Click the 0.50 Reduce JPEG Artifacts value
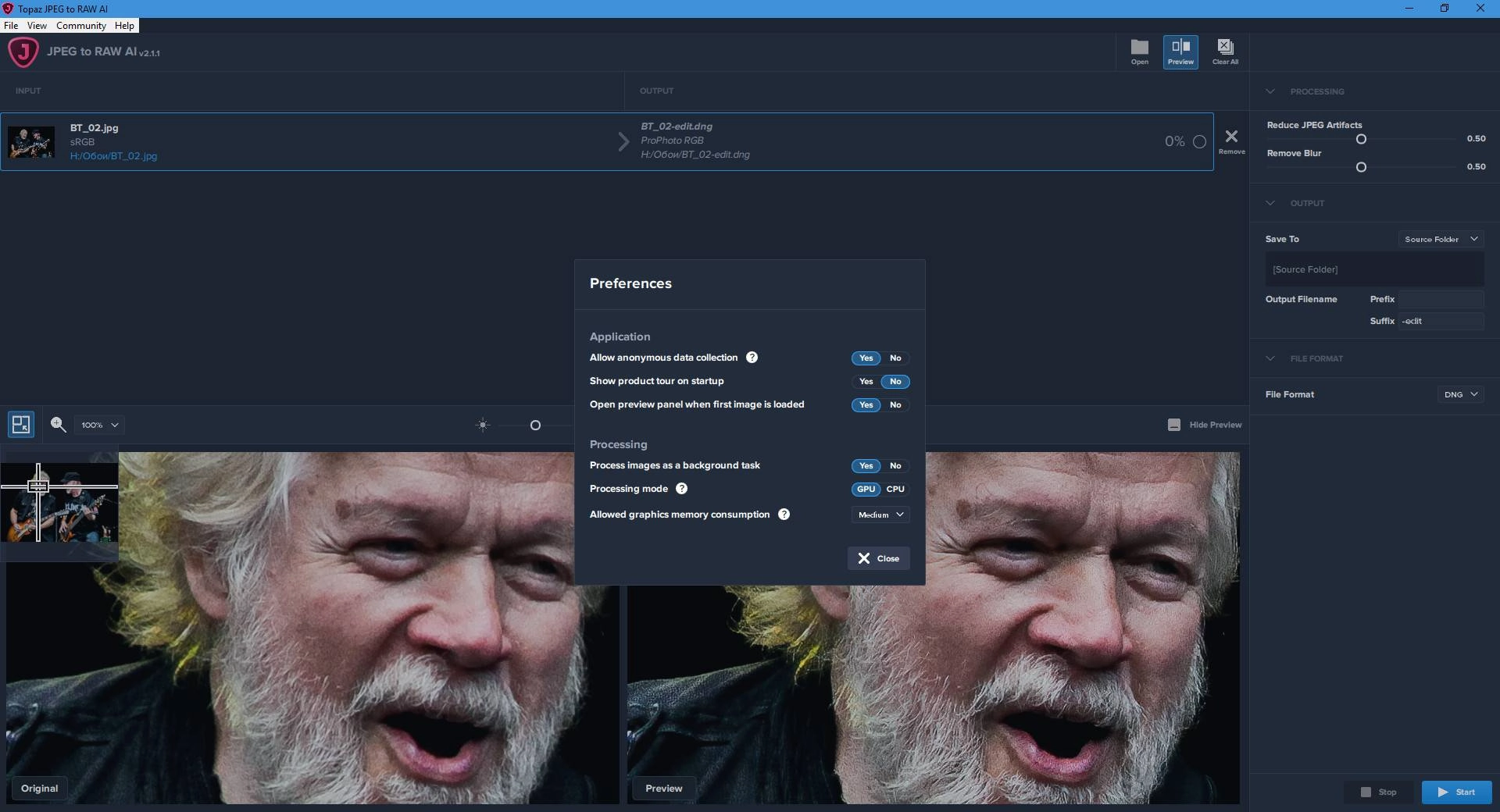Viewport: 1500px width, 812px height. (1476, 138)
